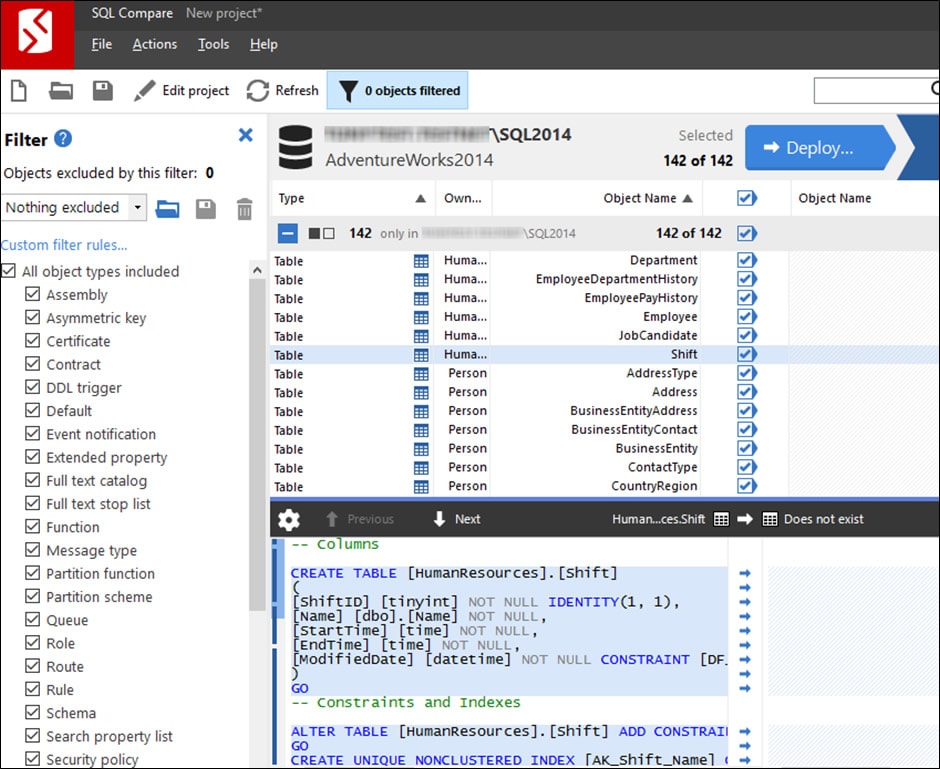
Task: Click the New project blank page icon
Action: tap(18, 91)
